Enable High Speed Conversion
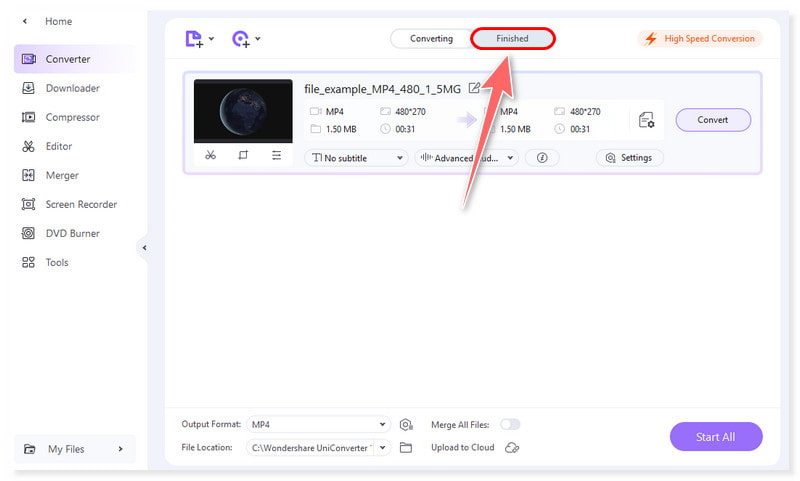The image size is (800, 481). [700, 39]
